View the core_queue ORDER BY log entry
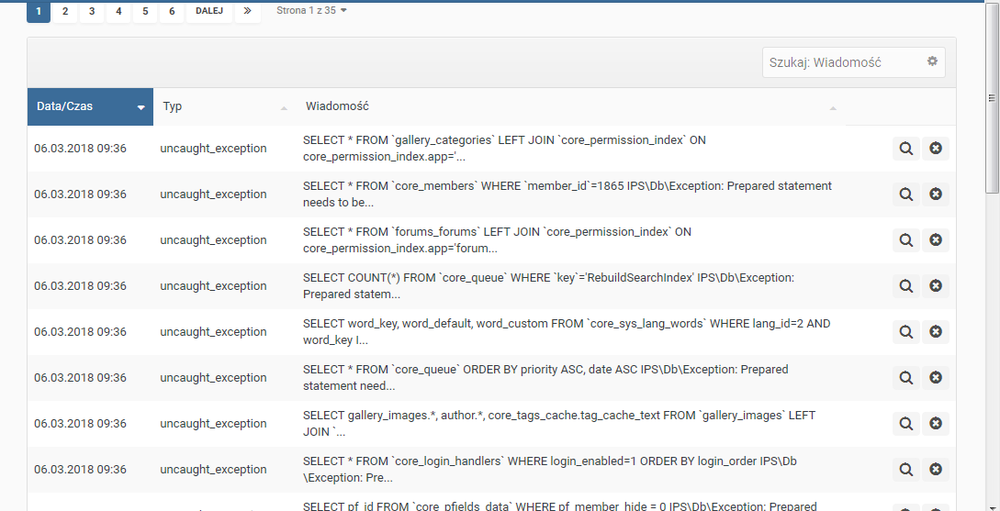This screenshot has height=511, width=1000. (906, 378)
